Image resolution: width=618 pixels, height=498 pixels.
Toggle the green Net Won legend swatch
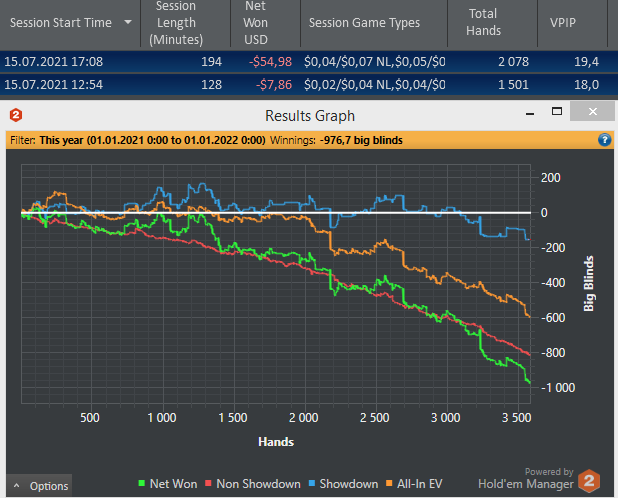coord(142,483)
